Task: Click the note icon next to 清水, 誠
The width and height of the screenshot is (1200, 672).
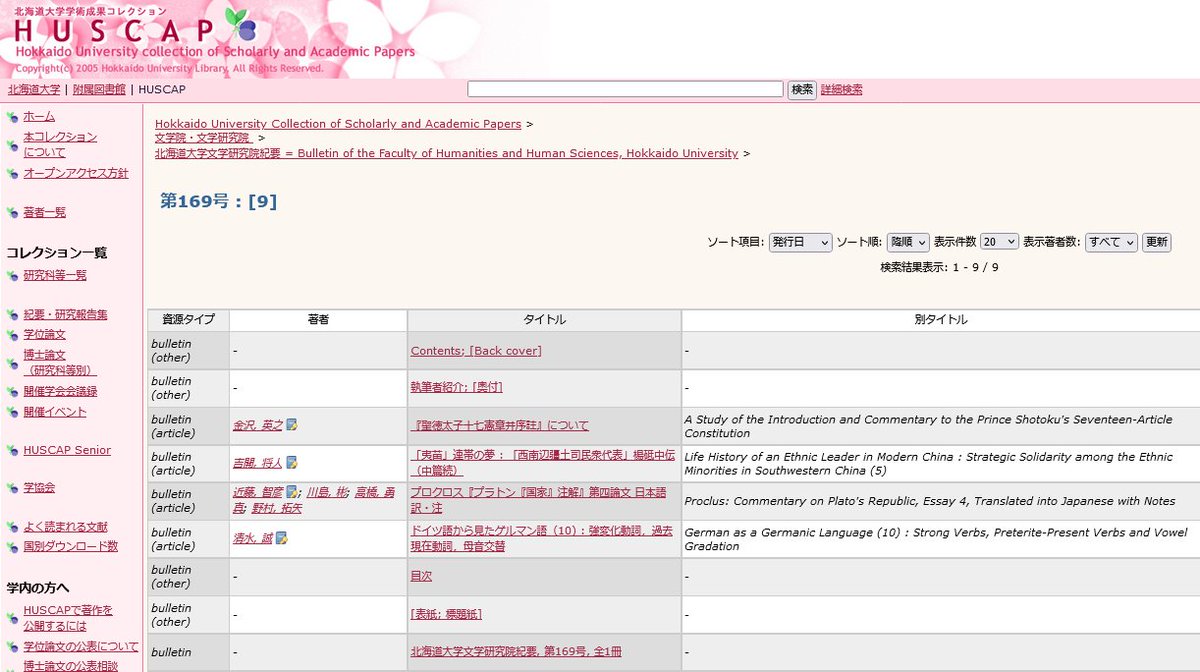Action: 282,538
